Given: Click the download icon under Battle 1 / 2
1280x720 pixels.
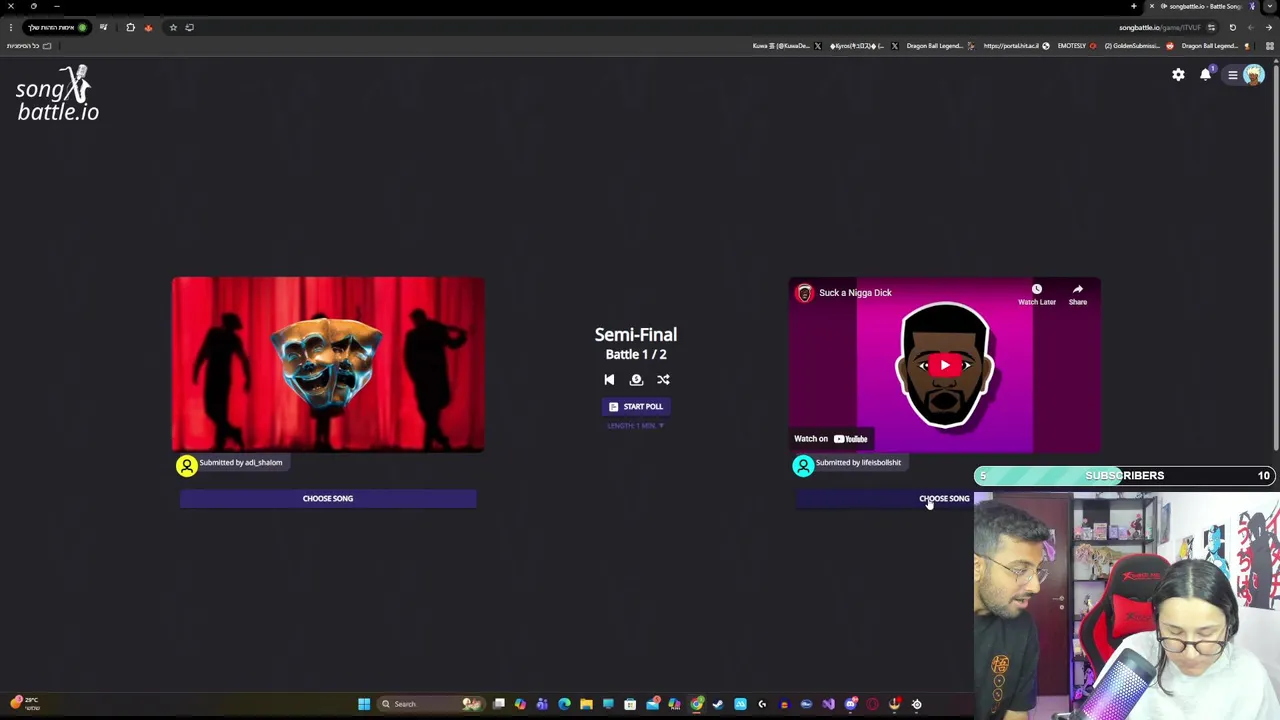Looking at the screenshot, I should [636, 380].
